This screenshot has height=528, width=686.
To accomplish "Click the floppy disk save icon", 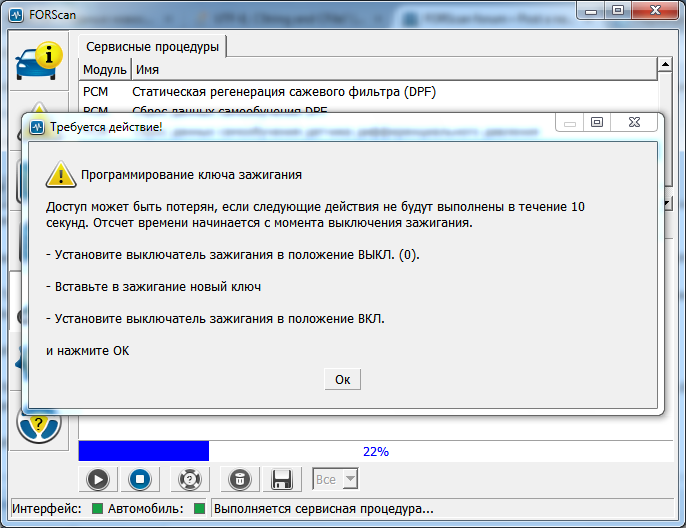I will tap(282, 479).
